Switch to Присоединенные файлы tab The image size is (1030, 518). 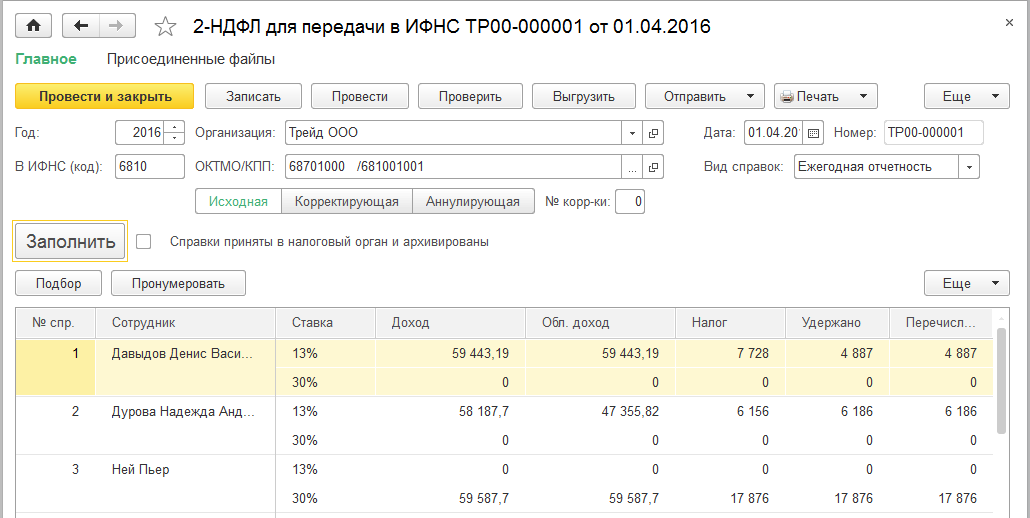191,59
